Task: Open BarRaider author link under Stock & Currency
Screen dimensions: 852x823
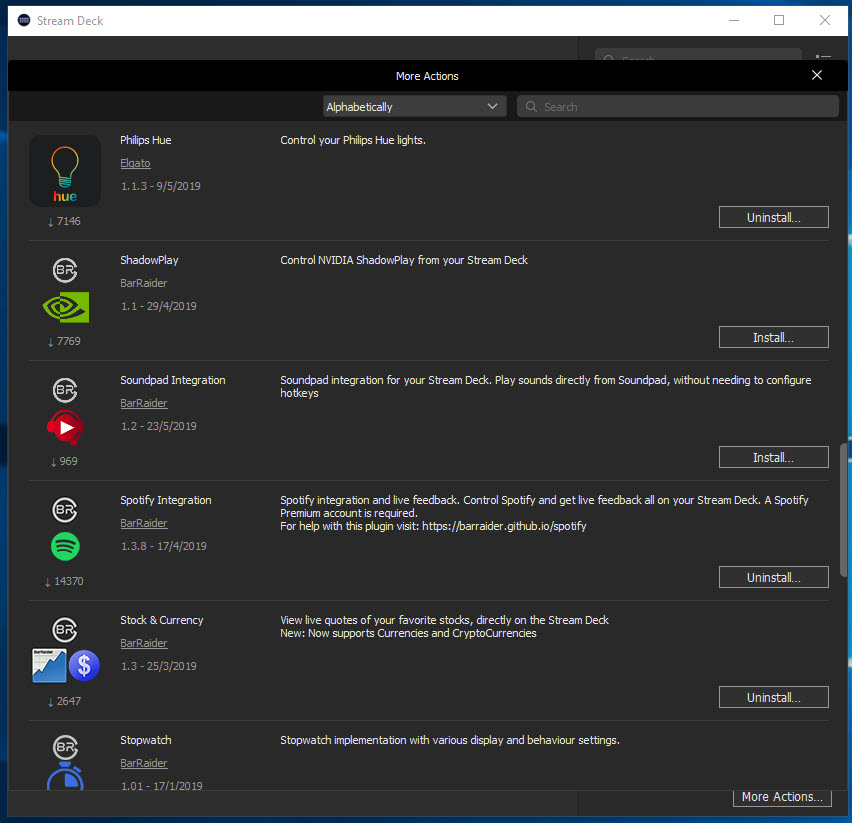Action: [143, 643]
